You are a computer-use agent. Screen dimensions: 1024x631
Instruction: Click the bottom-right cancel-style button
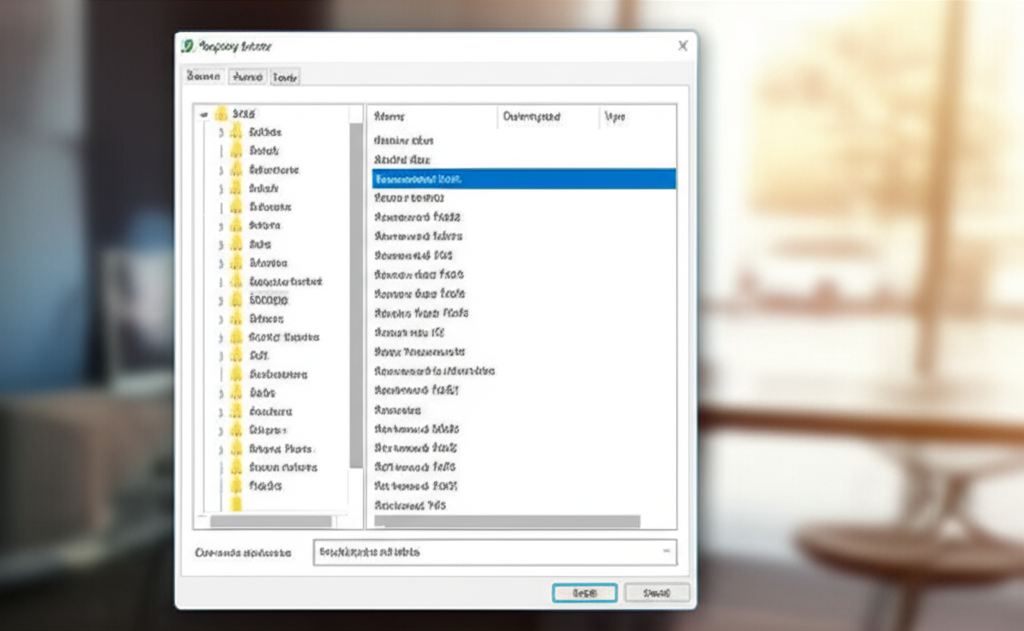657,593
